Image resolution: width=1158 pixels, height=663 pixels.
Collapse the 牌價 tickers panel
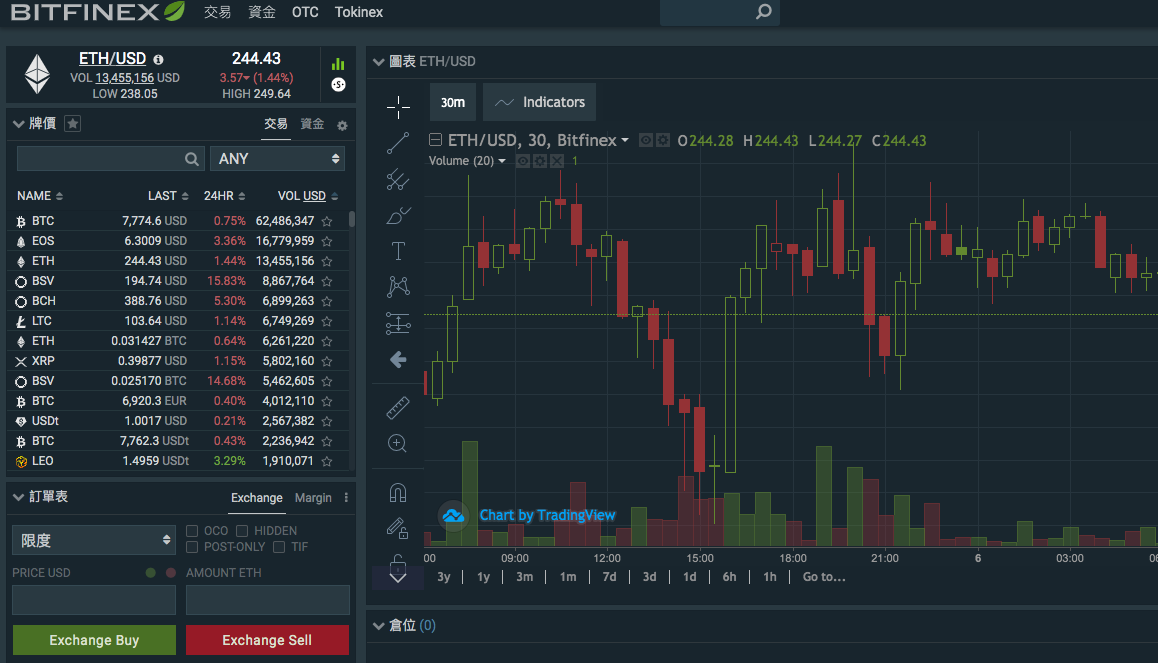click(x=18, y=124)
